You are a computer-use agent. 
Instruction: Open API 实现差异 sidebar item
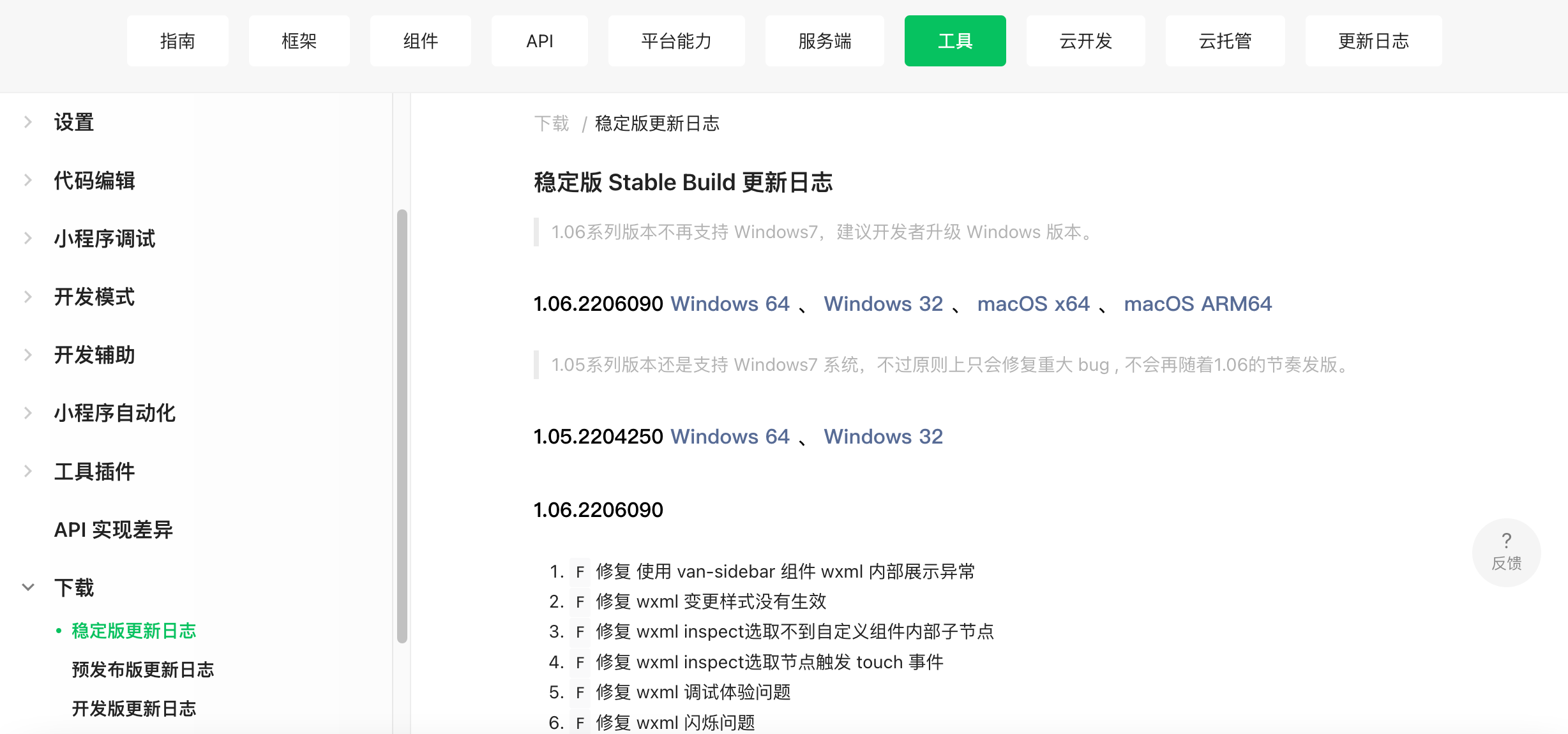(x=114, y=530)
